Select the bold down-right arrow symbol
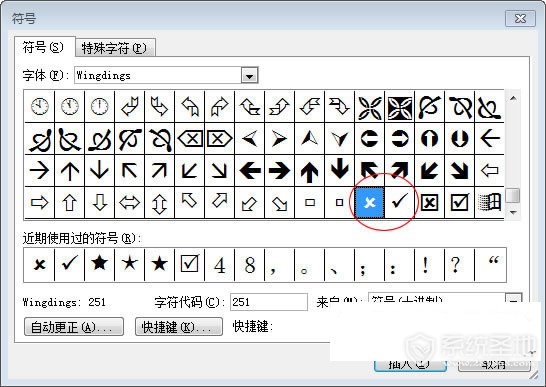Image resolution: width=546 pixels, height=387 pixels. pyautogui.click(x=459, y=171)
